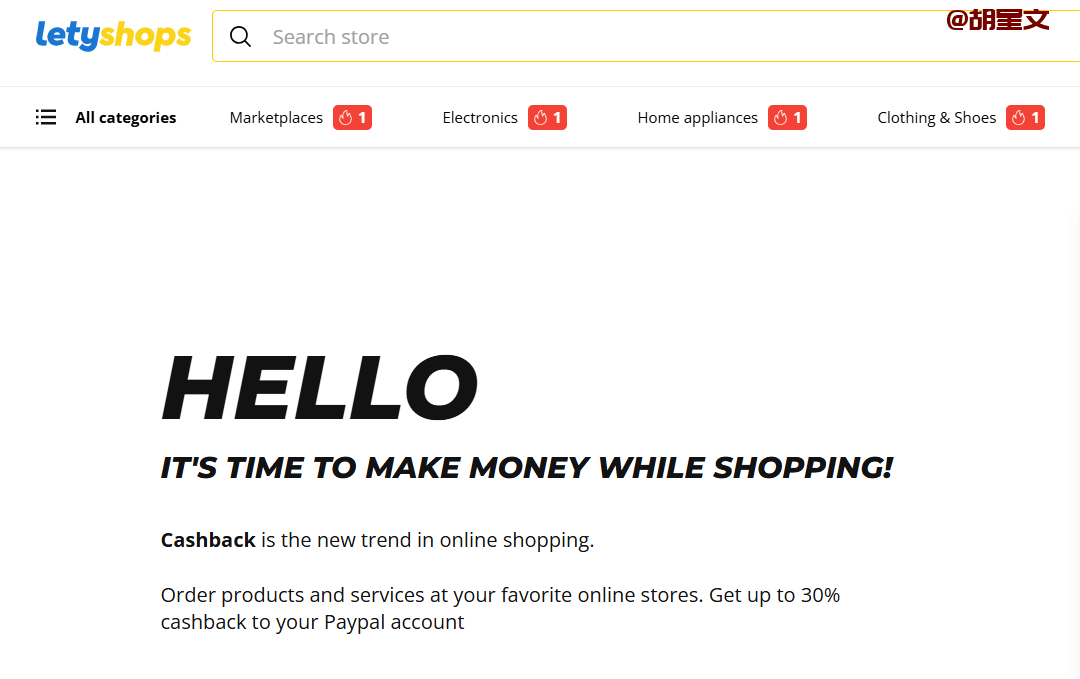Open Clothing & Shoes category

click(x=936, y=118)
